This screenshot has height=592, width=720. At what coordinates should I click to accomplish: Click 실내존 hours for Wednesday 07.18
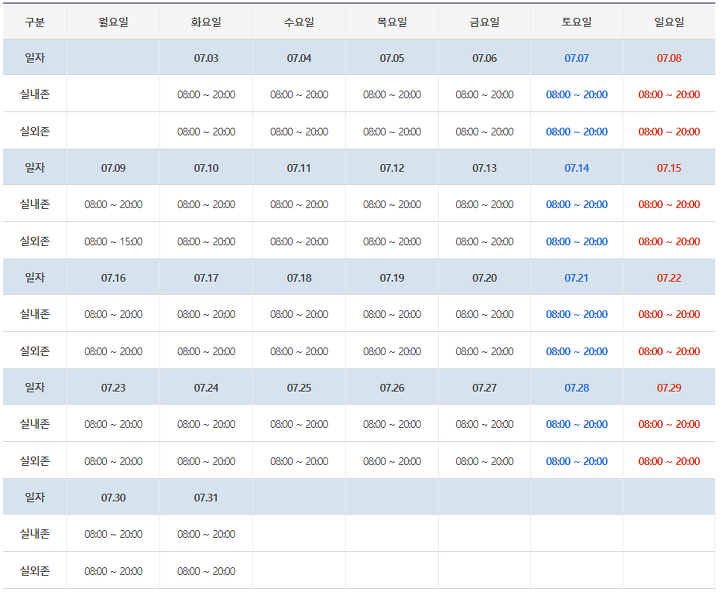[x=299, y=314]
